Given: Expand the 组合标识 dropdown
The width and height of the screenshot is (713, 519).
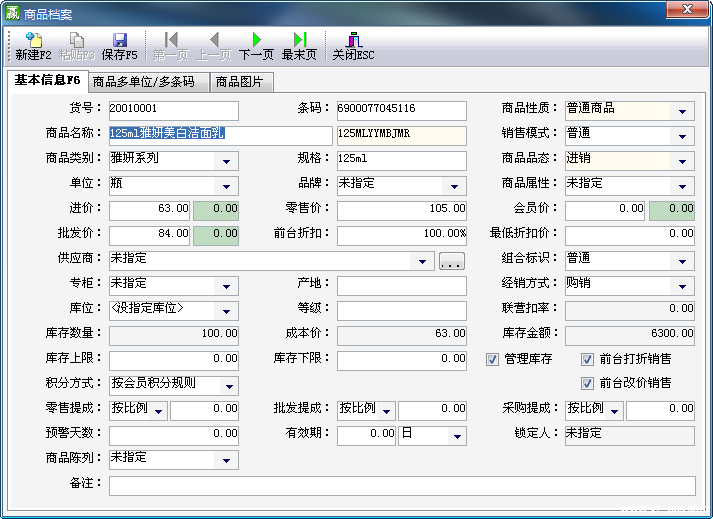Looking at the screenshot, I should [x=682, y=261].
